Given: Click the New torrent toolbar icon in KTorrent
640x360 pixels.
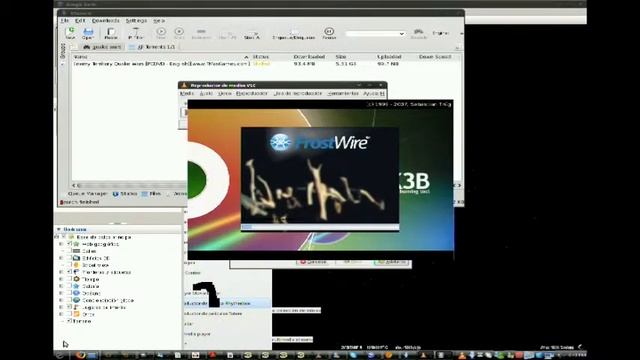Looking at the screenshot, I should [x=70, y=33].
